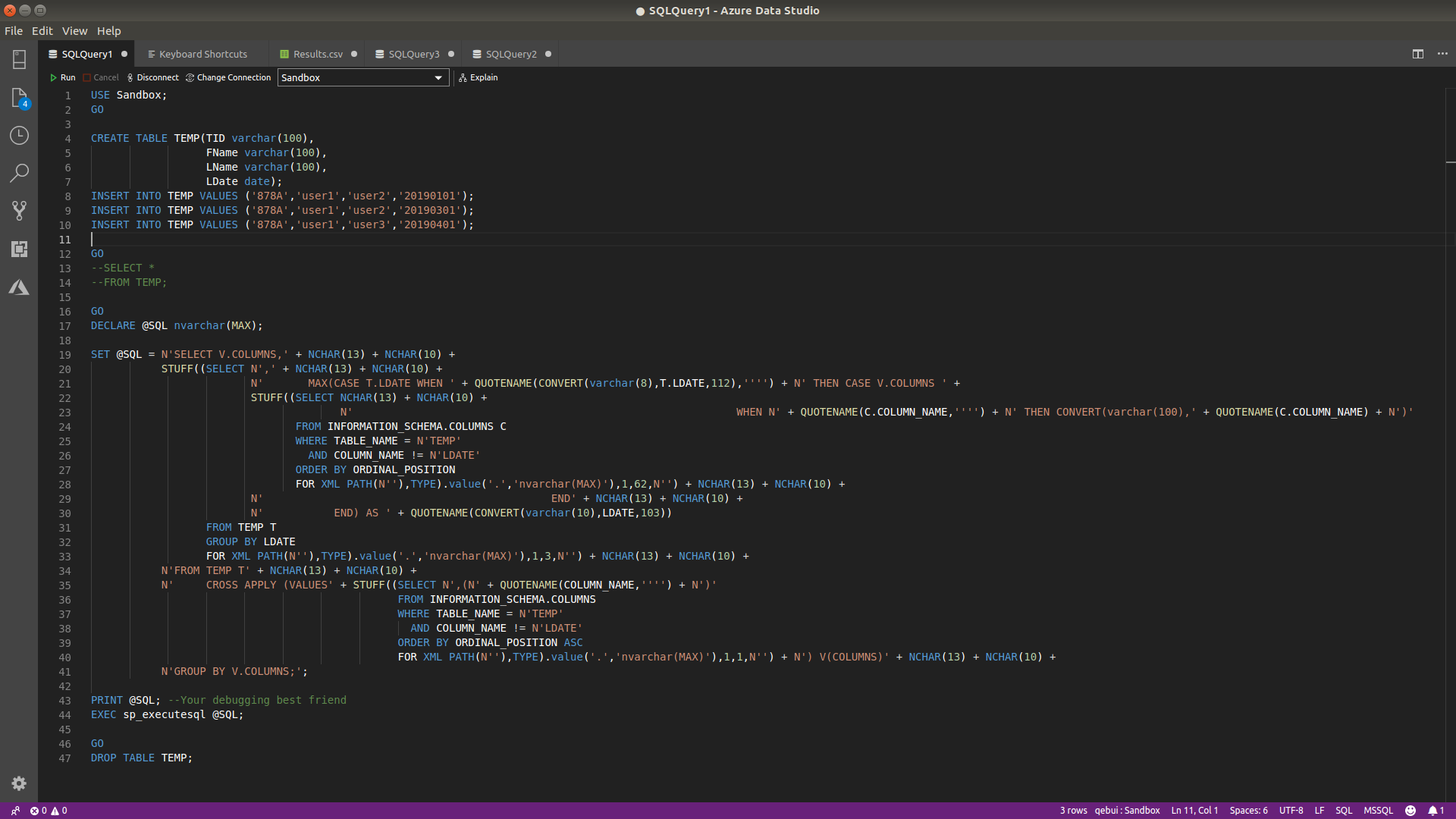Click the split editor icon

pyautogui.click(x=1417, y=54)
